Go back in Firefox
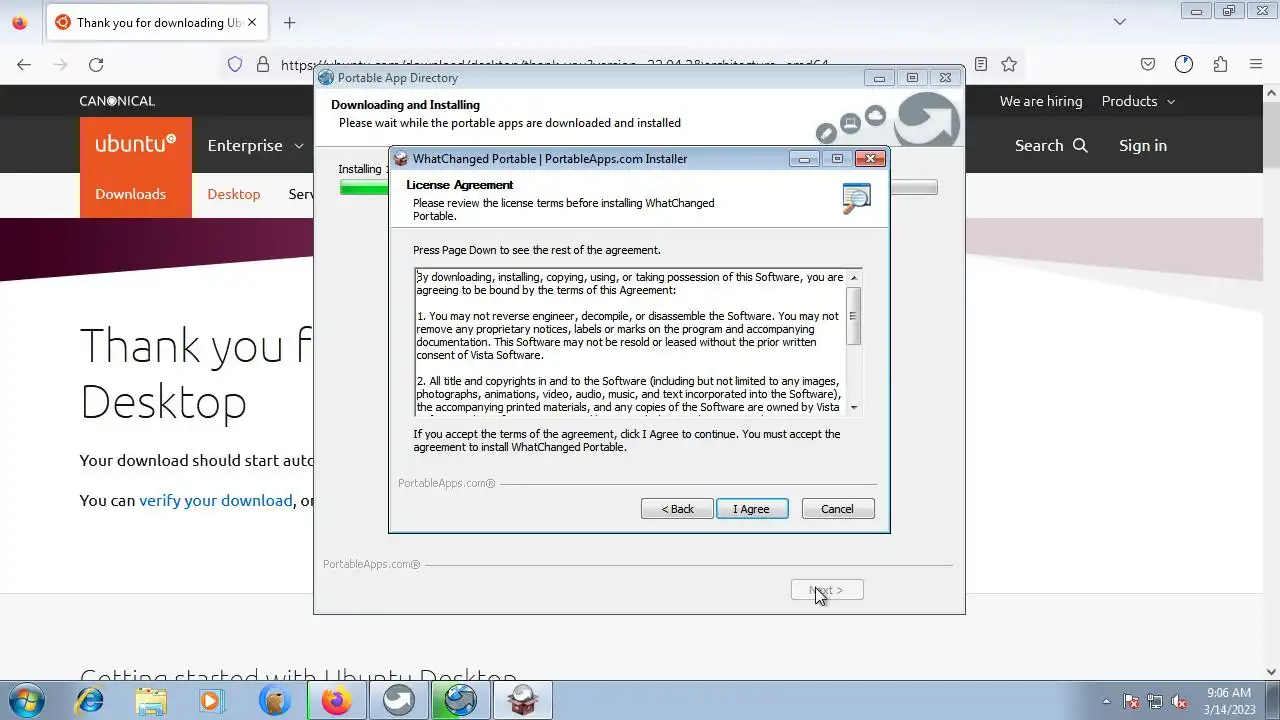 tap(24, 64)
